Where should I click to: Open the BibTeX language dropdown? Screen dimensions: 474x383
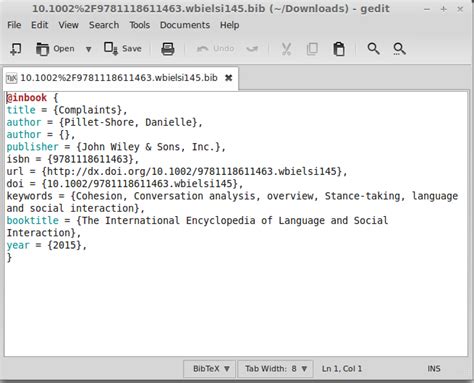210,369
